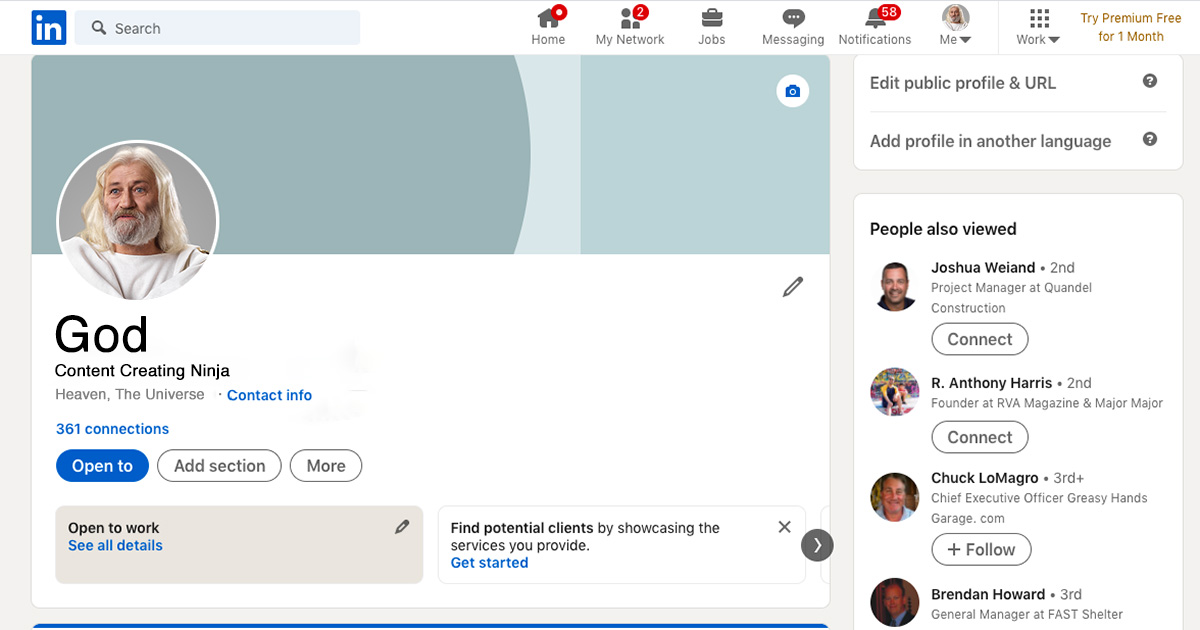
Task: Click help icon beside Edit public profile
Action: pyautogui.click(x=1150, y=81)
